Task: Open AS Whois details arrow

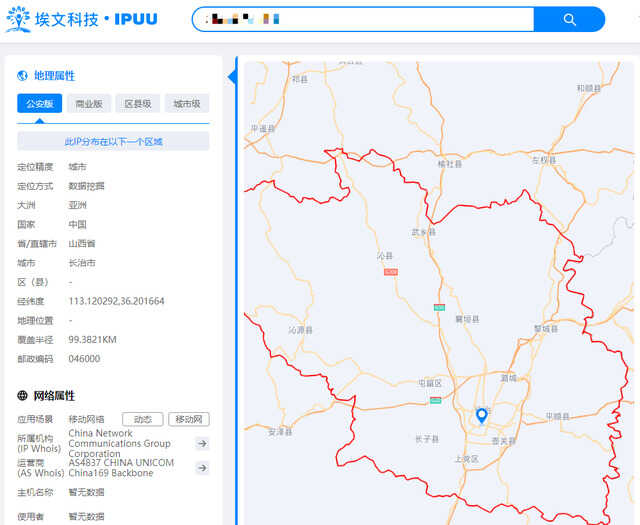Action: 202,468
